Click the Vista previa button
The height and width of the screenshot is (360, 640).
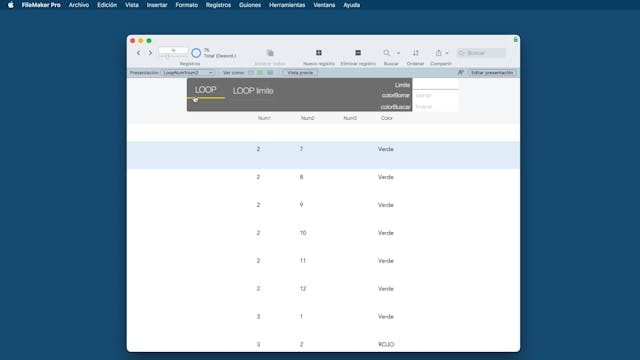coord(300,73)
